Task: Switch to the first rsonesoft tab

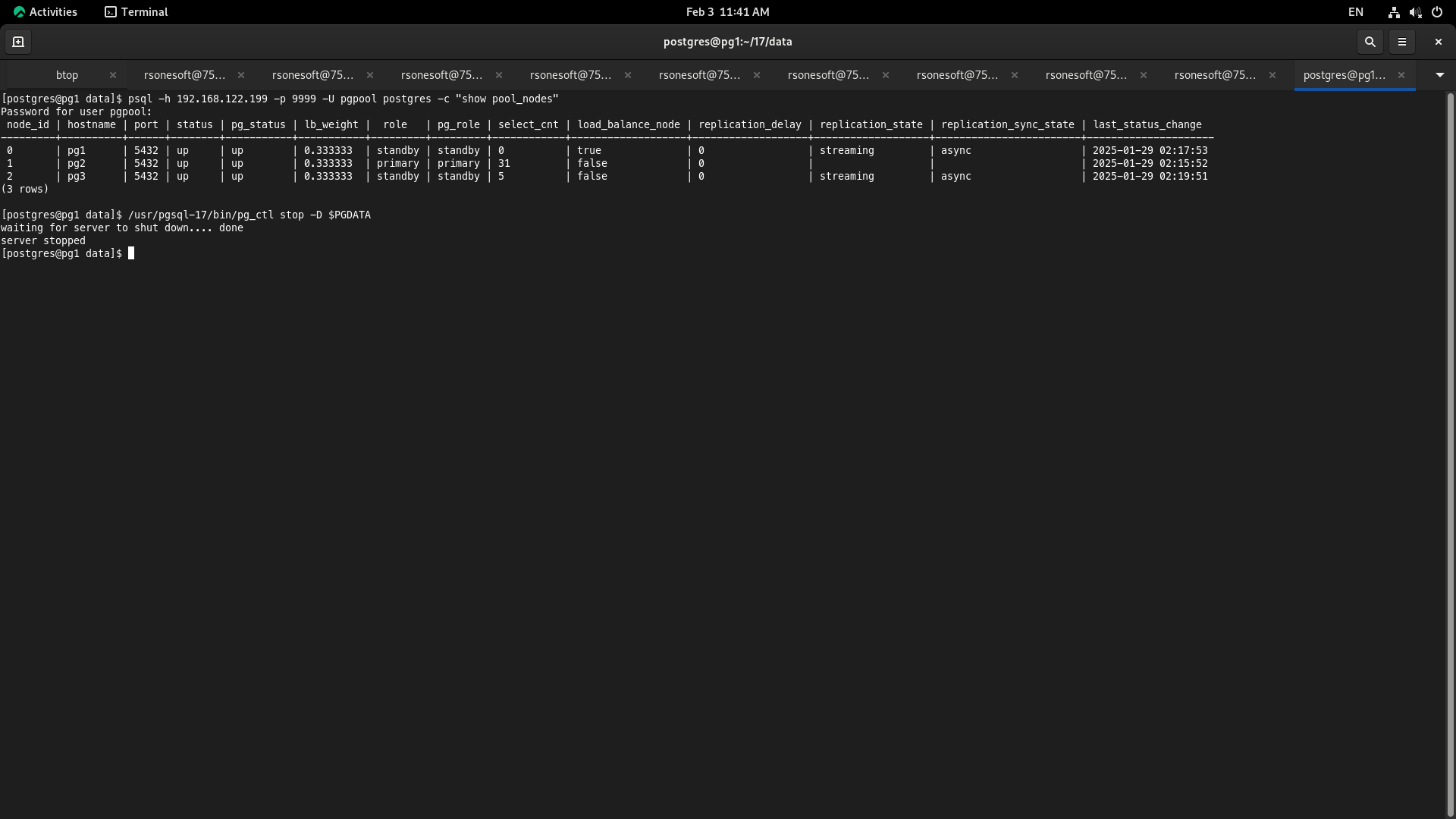Action: point(184,75)
